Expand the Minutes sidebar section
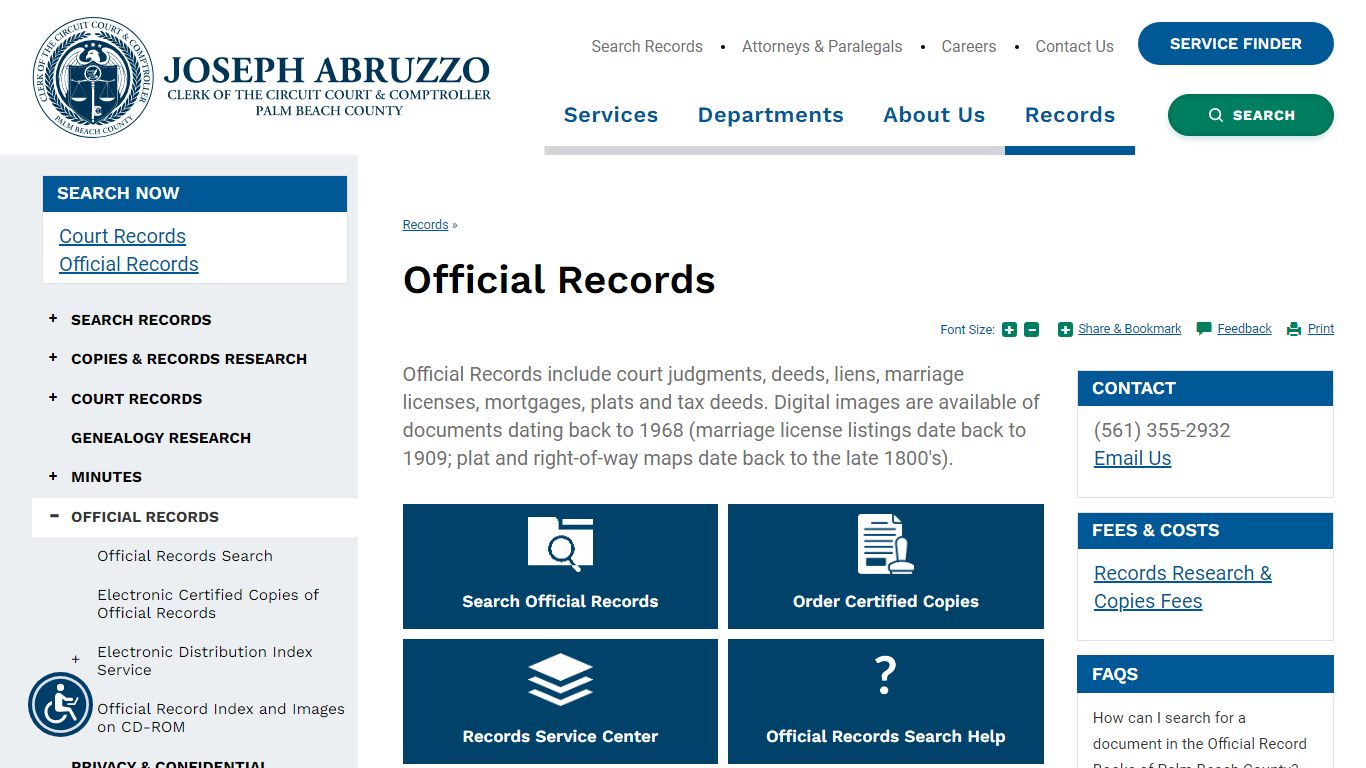Screen dimensions: 1366x768 (53, 476)
